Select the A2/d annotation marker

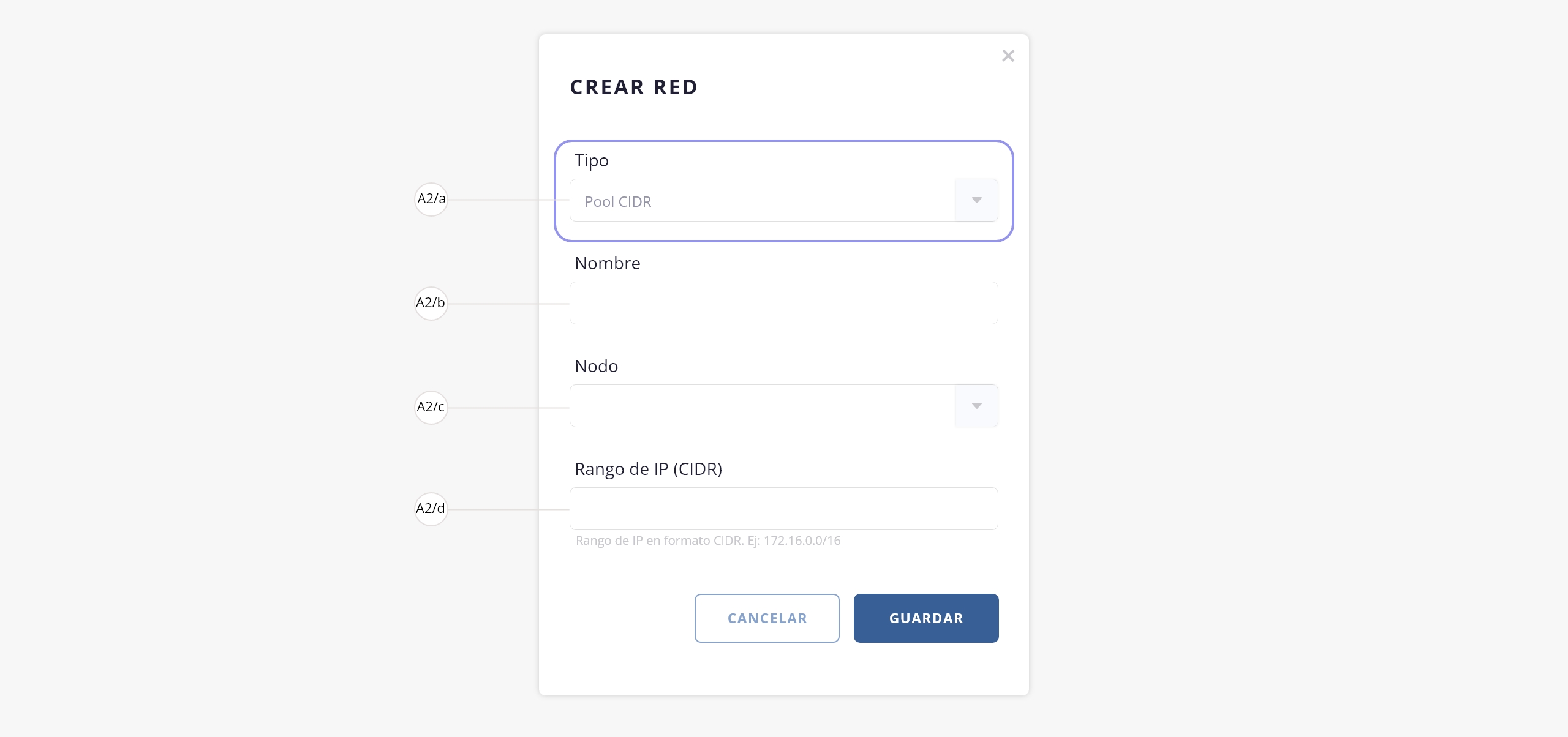(x=431, y=509)
